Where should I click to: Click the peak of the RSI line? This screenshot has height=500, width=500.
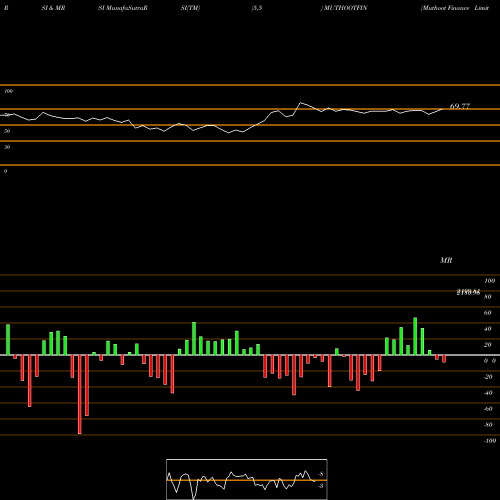[301, 103]
